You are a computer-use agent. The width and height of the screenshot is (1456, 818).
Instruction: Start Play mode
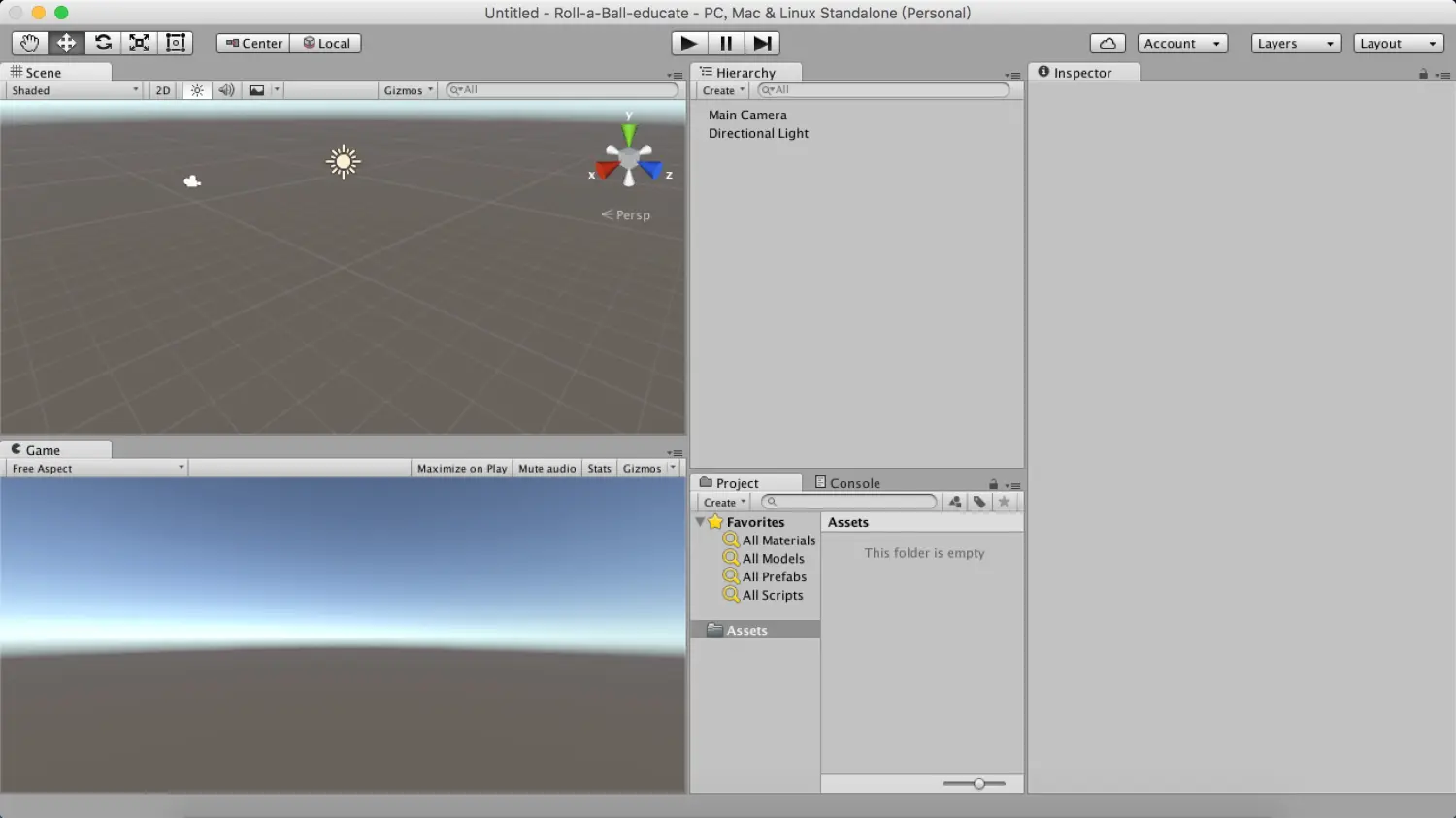pyautogui.click(x=689, y=43)
